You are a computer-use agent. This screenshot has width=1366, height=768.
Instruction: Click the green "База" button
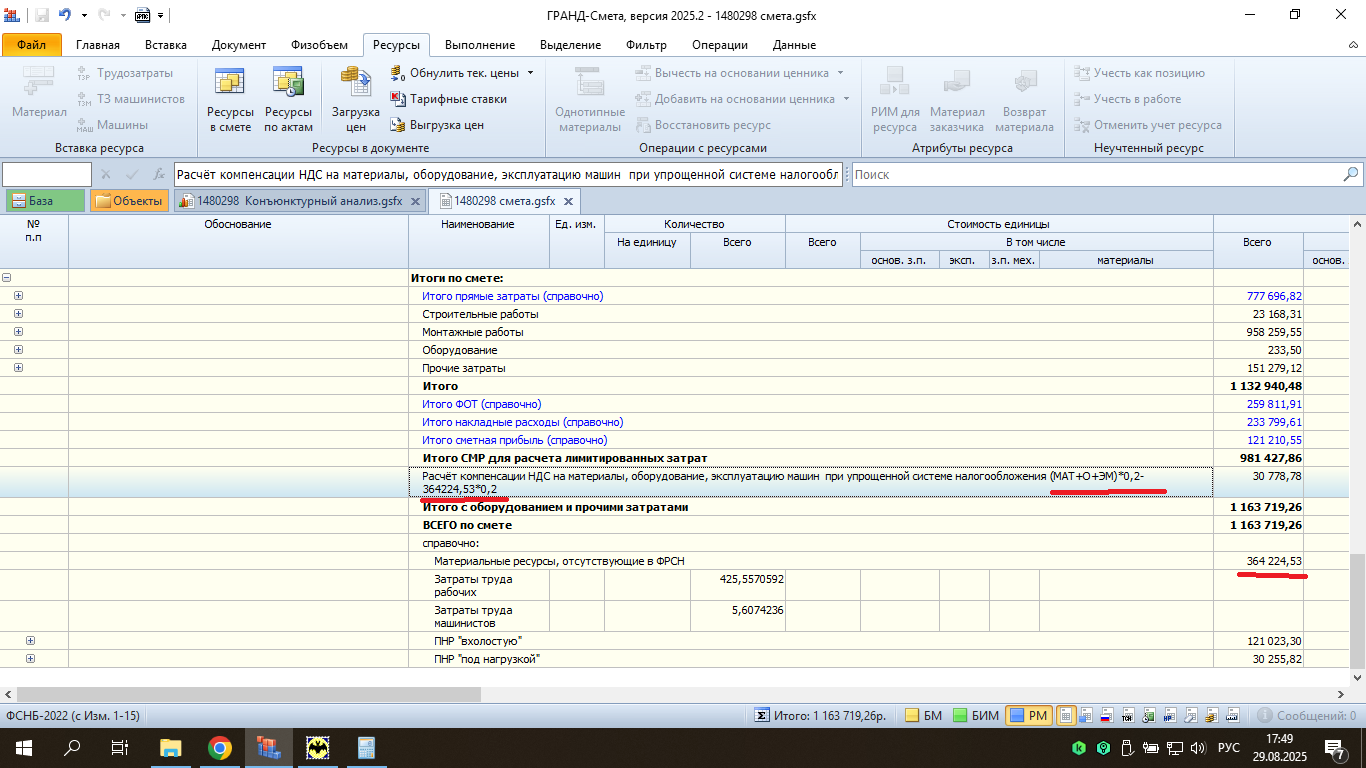(44, 201)
